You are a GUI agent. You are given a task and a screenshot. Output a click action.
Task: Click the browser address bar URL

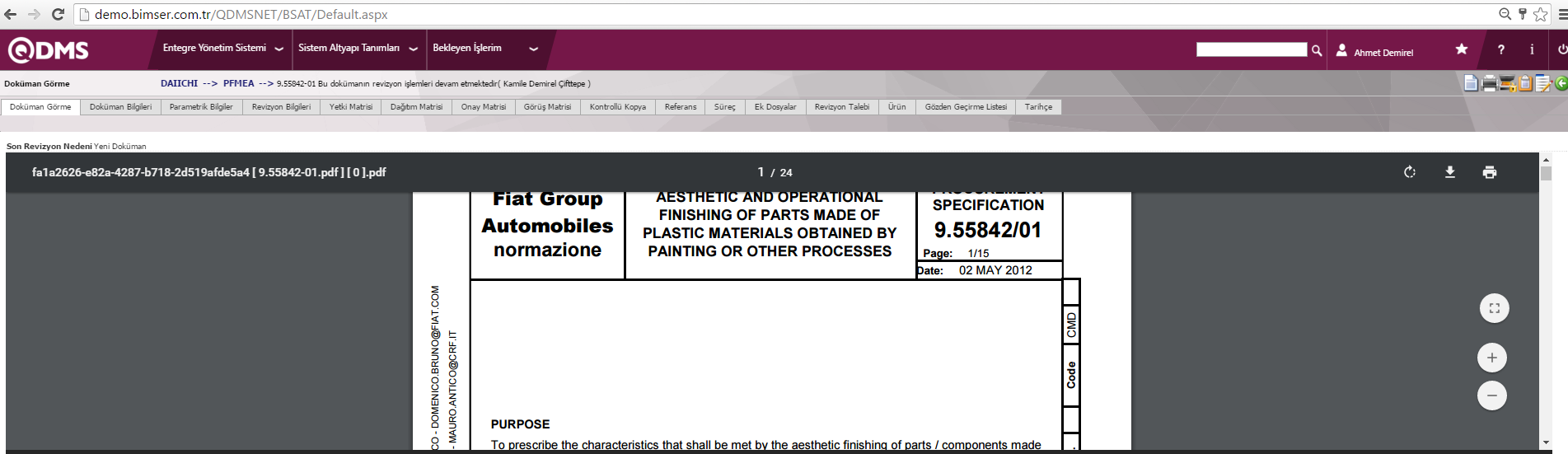(241, 14)
